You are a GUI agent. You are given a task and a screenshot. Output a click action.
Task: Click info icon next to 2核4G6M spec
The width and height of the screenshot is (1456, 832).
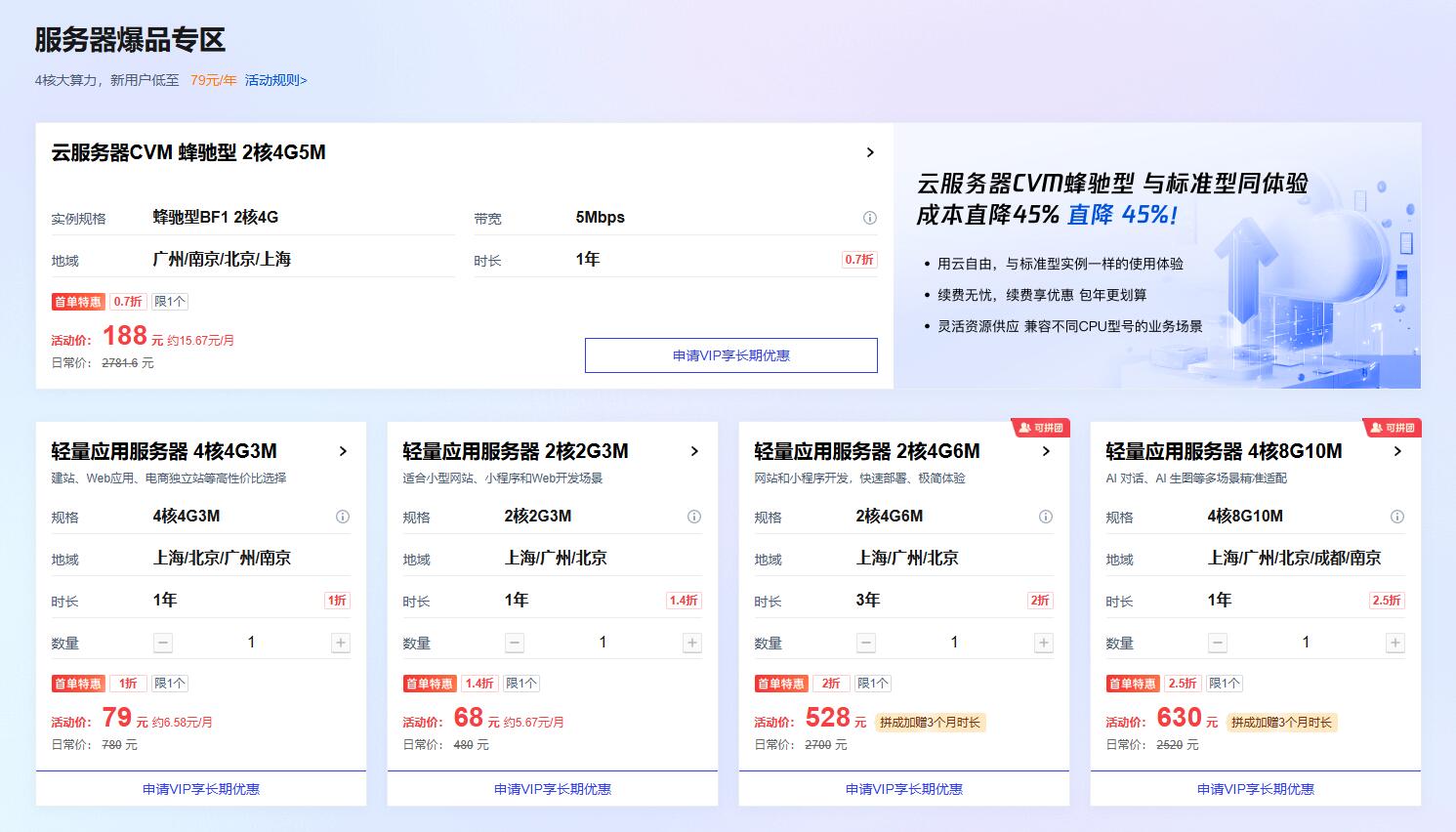coord(1046,517)
